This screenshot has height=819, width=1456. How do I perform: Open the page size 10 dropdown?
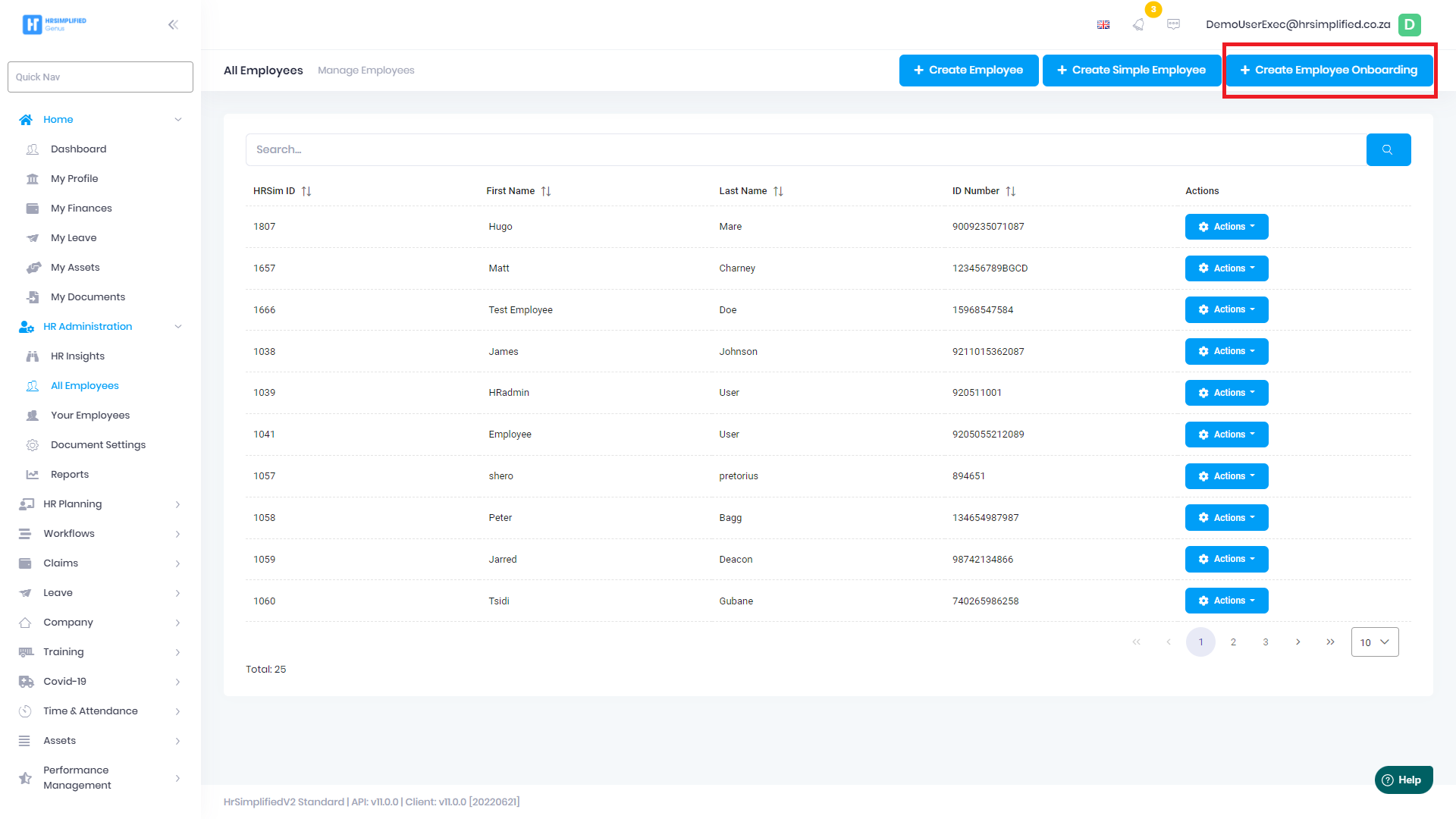pyautogui.click(x=1374, y=642)
